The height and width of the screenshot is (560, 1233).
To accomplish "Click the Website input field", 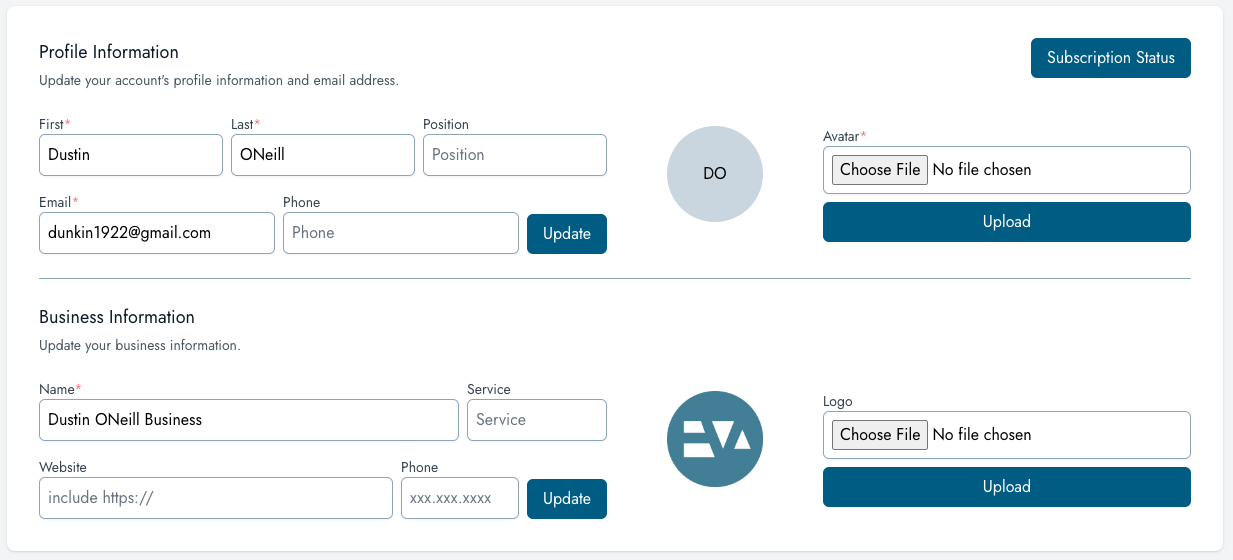I will tap(215, 498).
